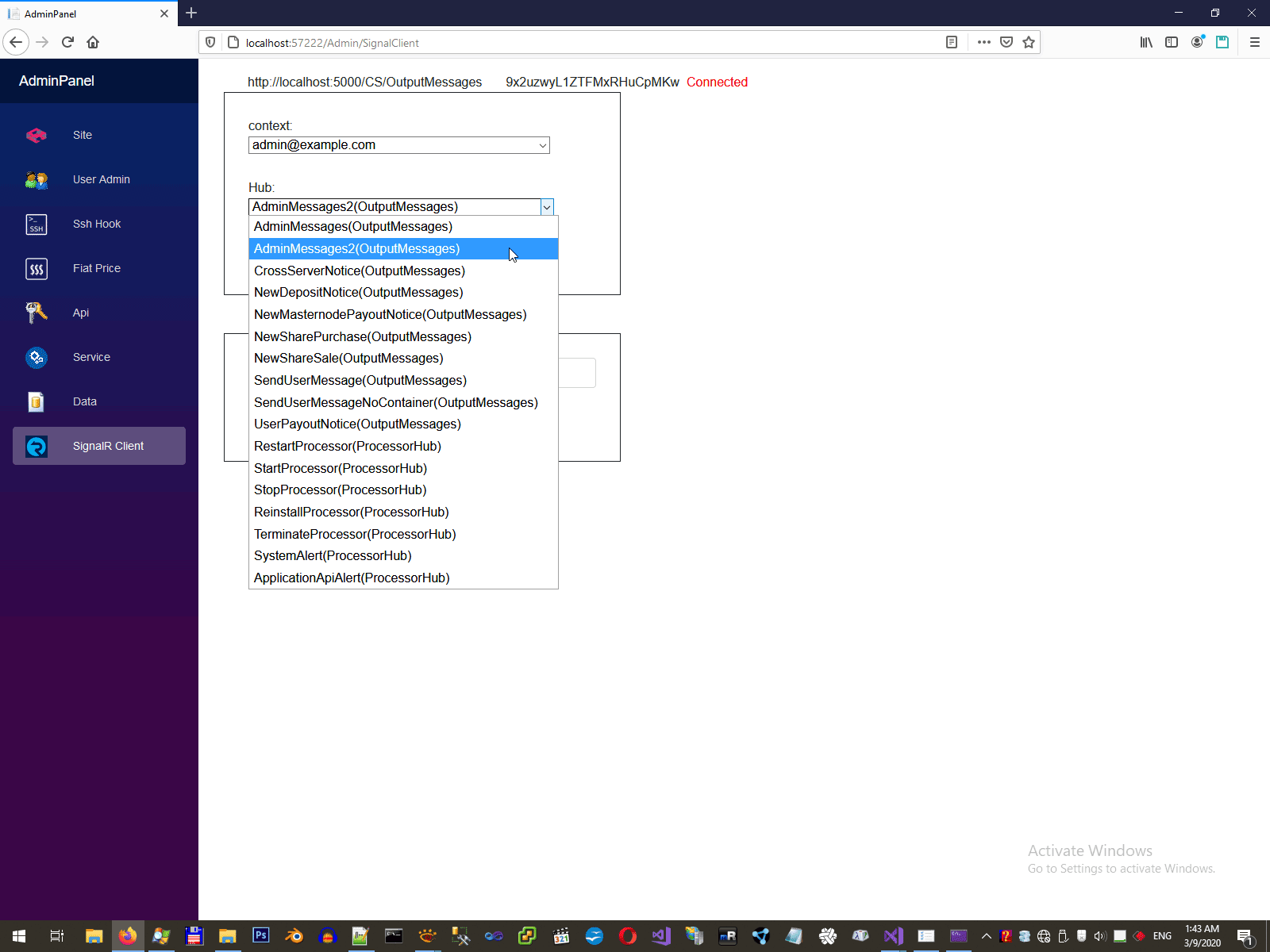Screen dimensions: 1270x952
Task: Click the Data document icon
Action: 37,401
